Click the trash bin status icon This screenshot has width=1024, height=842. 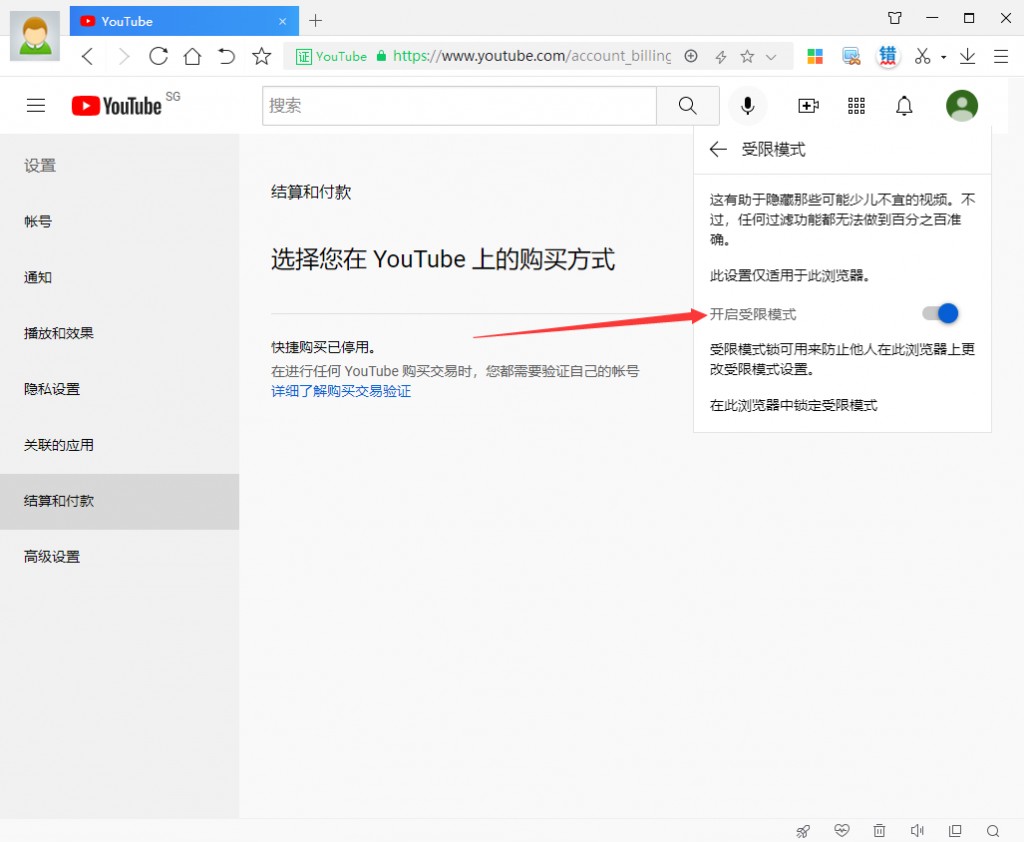click(879, 830)
